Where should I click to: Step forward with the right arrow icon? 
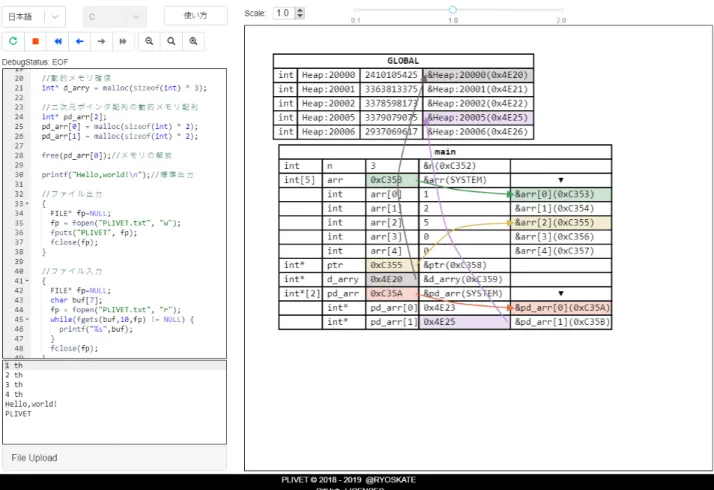(102, 41)
